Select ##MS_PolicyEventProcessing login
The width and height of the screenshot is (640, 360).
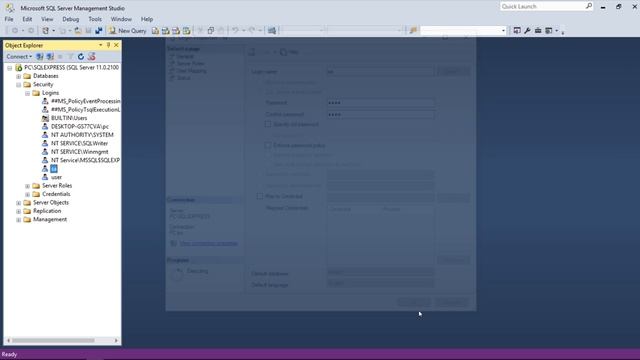coord(85,101)
